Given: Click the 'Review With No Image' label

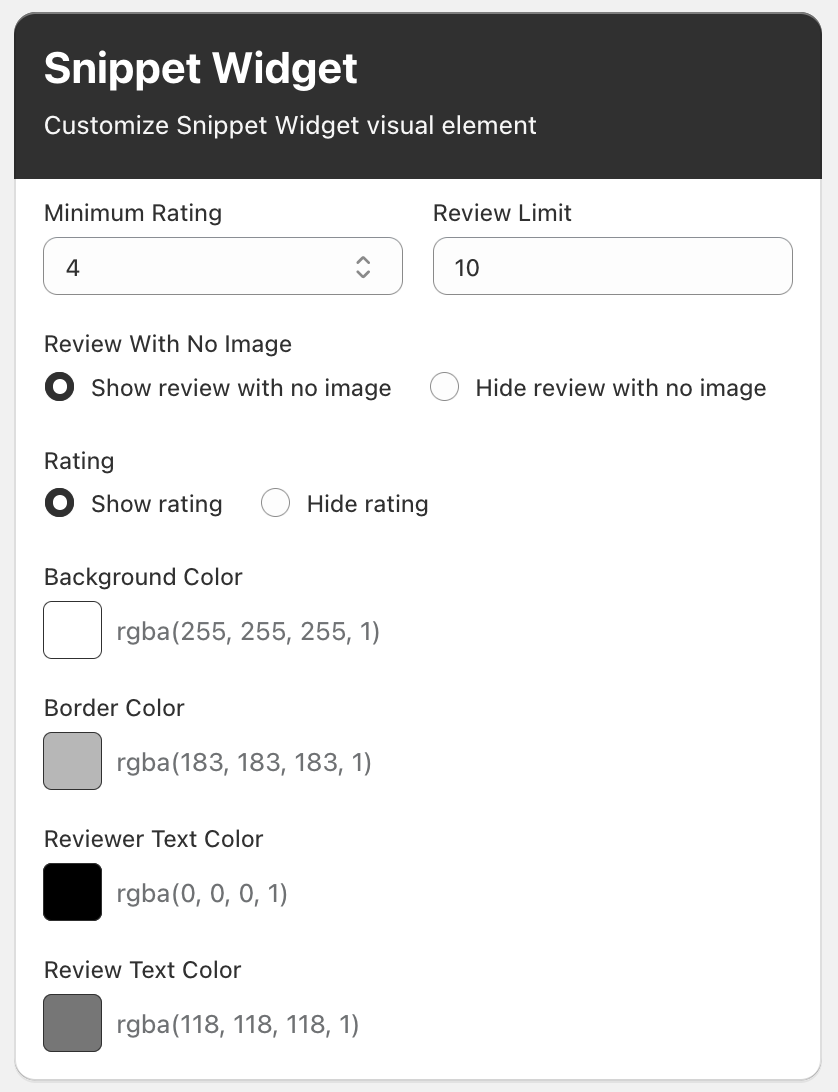Looking at the screenshot, I should [167, 344].
